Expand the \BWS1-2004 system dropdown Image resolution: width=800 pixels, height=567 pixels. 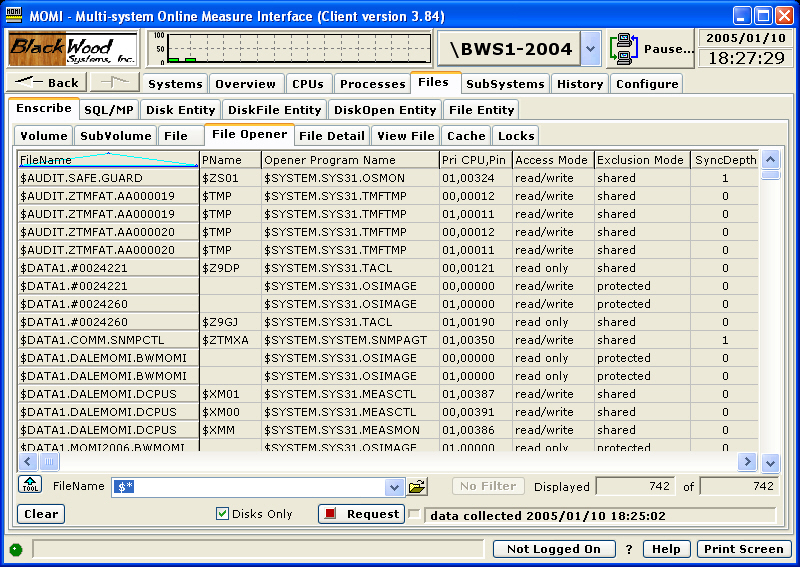[x=590, y=48]
